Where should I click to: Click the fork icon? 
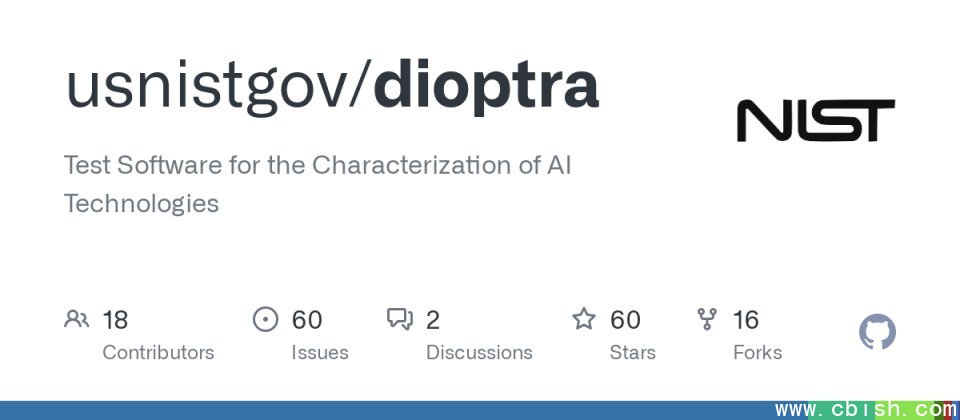click(x=707, y=320)
